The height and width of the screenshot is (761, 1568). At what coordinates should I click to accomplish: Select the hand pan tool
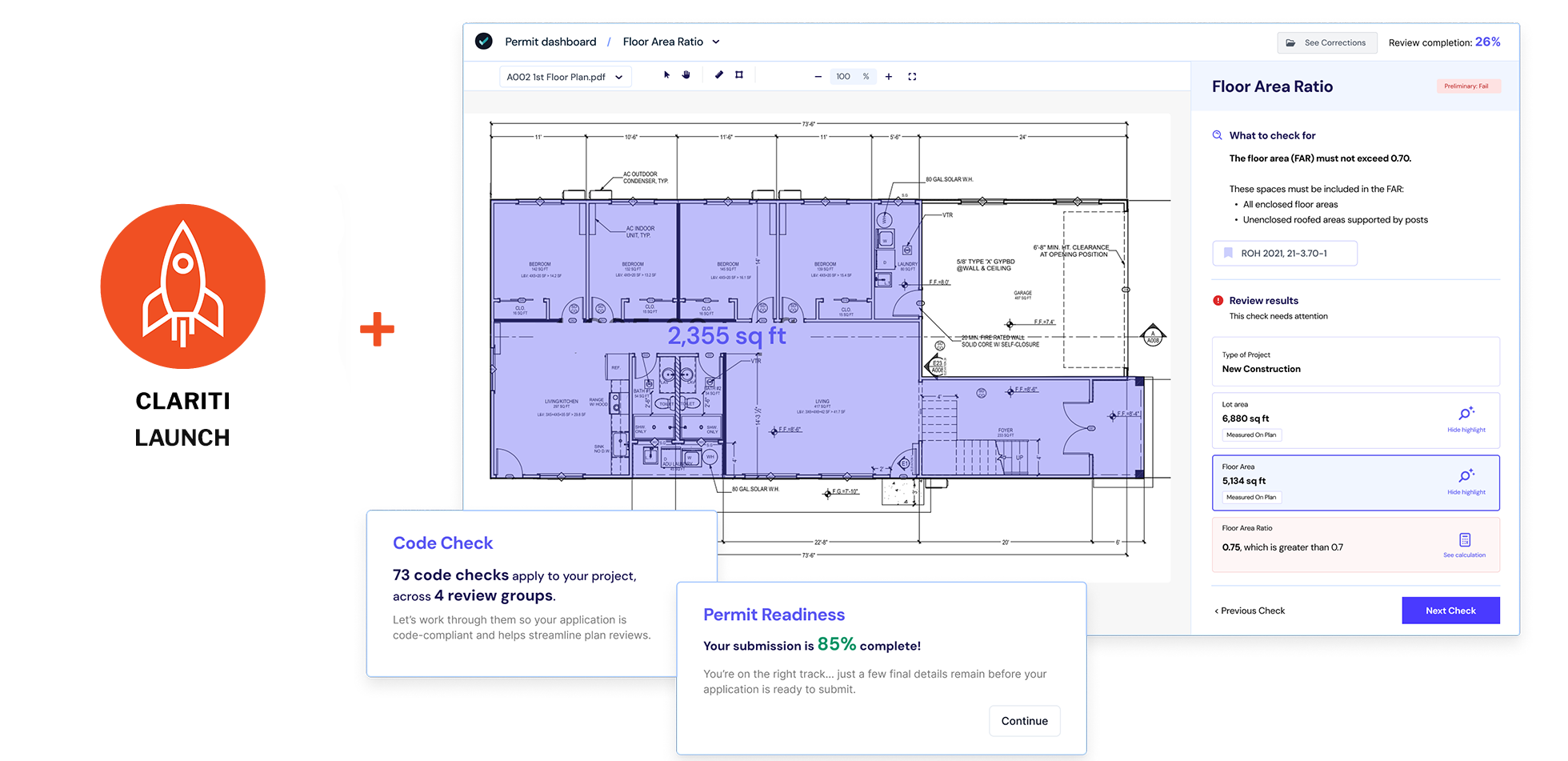686,75
